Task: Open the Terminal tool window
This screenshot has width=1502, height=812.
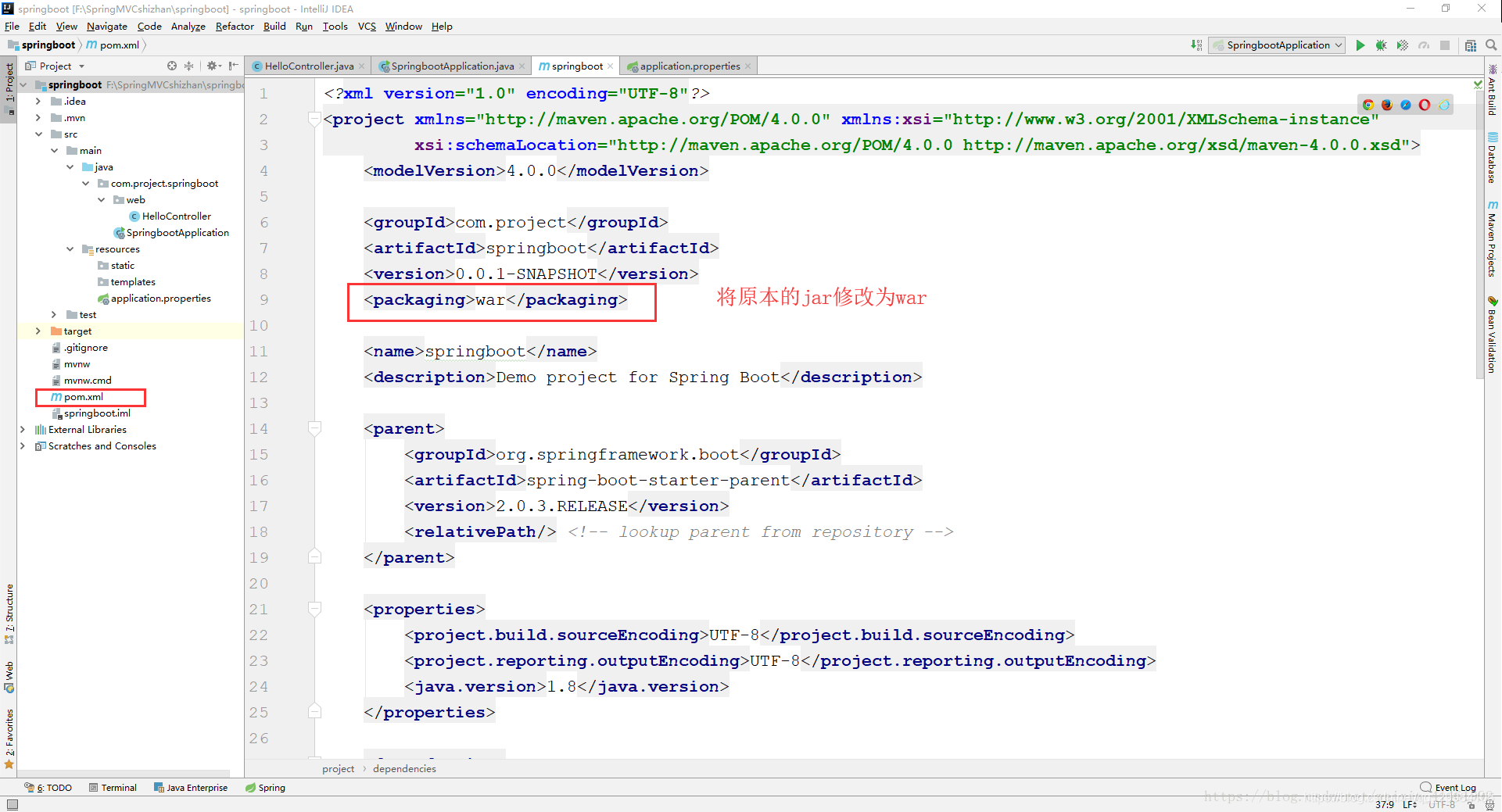Action: (113, 788)
